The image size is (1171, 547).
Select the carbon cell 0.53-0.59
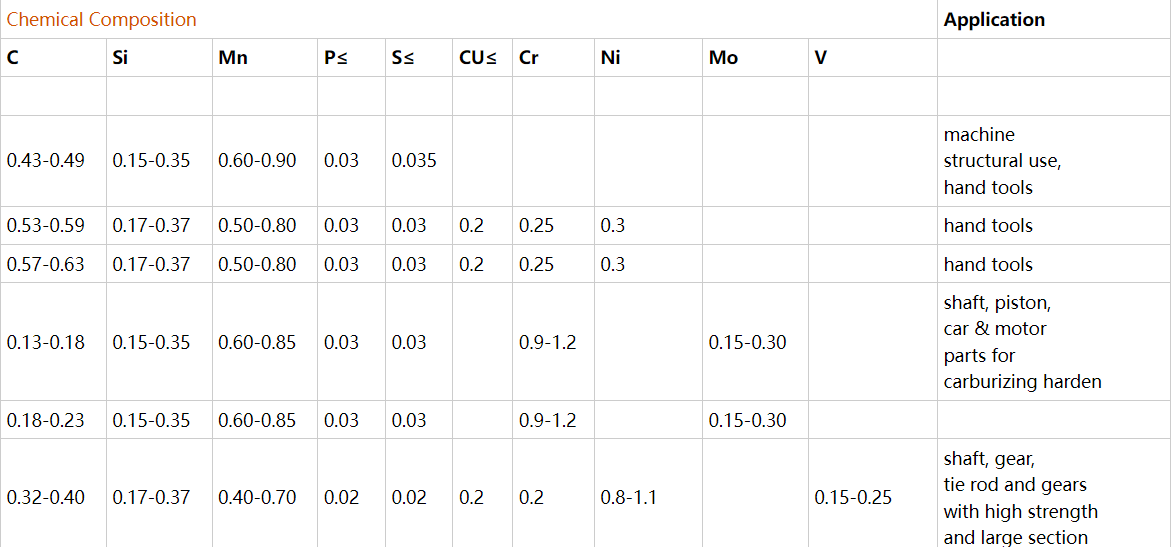(46, 226)
